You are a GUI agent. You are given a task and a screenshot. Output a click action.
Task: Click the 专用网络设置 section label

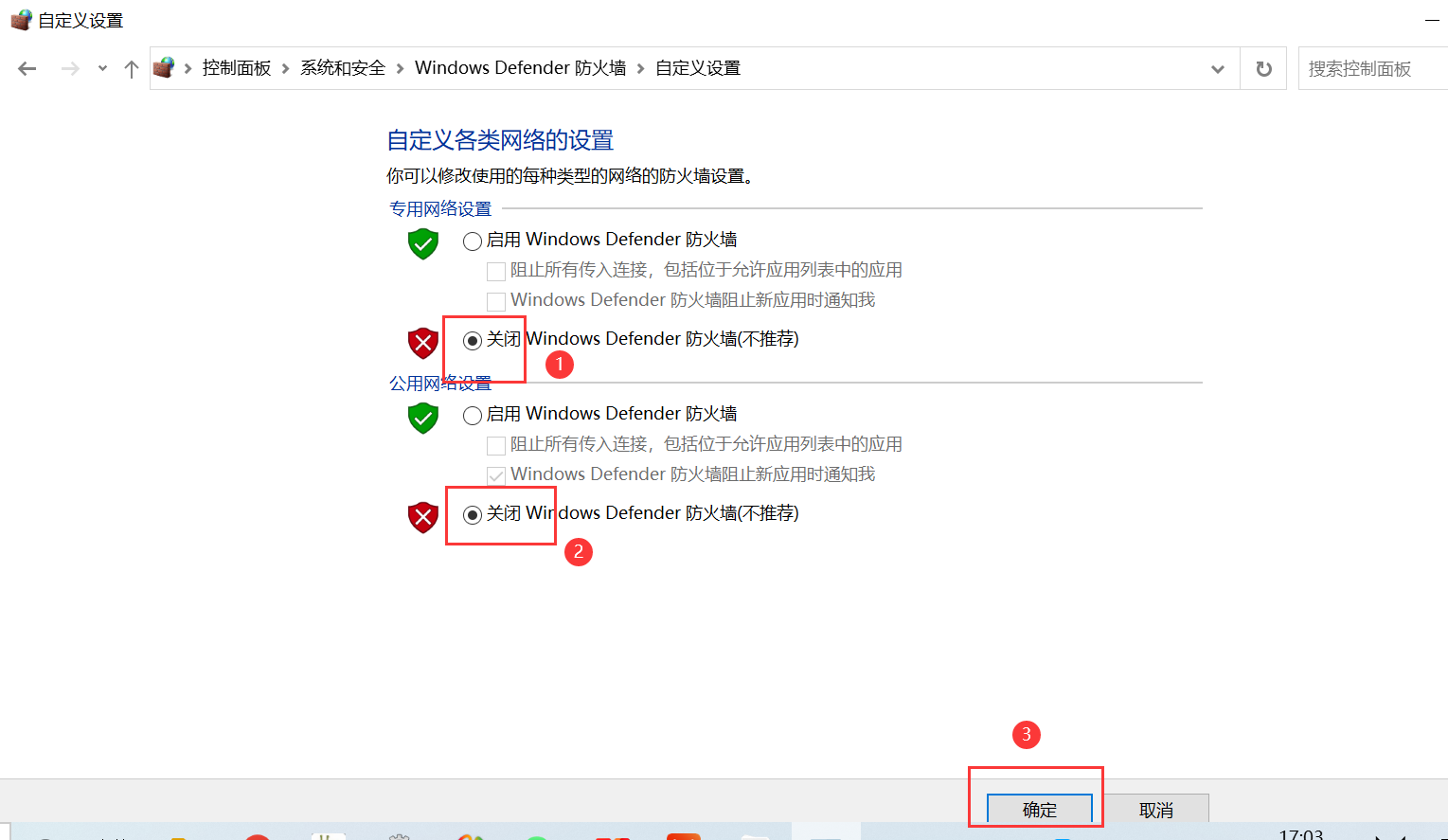pyautogui.click(x=440, y=208)
